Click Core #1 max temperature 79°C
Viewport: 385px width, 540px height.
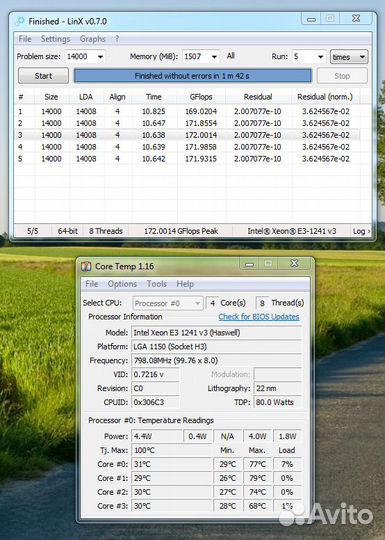click(257, 478)
